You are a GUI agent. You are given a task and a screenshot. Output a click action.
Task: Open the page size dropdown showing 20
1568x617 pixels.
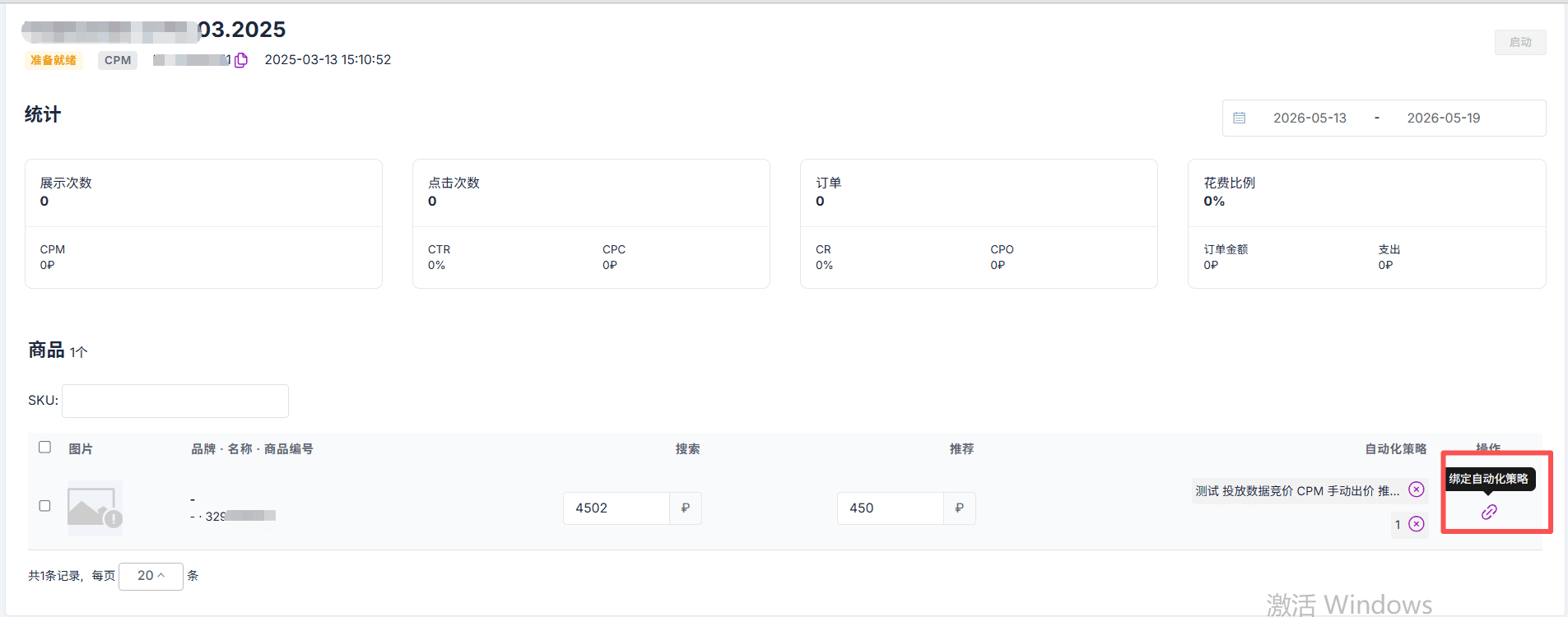pyautogui.click(x=151, y=576)
